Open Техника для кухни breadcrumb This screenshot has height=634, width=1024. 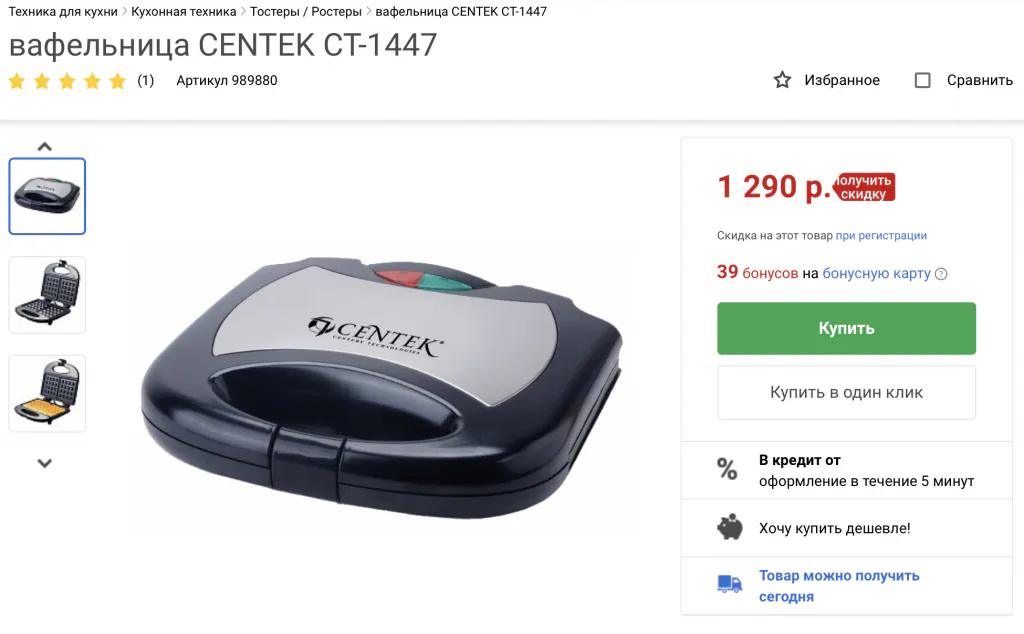pyautogui.click(x=63, y=12)
